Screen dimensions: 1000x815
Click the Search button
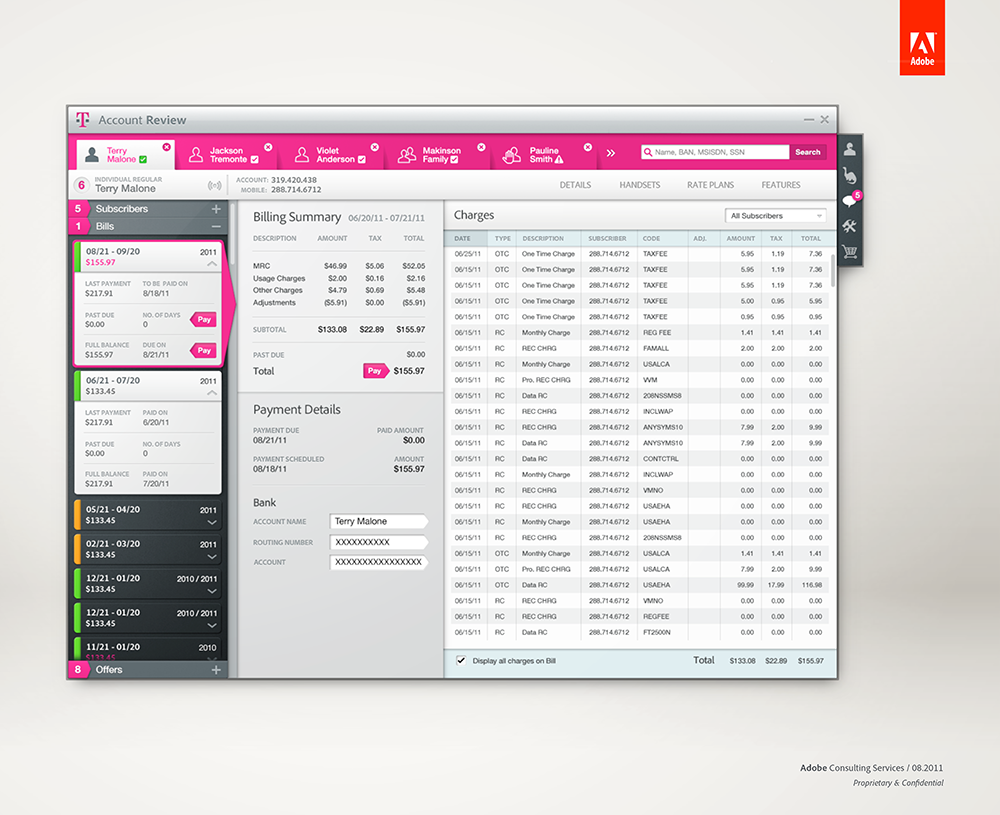coord(808,152)
